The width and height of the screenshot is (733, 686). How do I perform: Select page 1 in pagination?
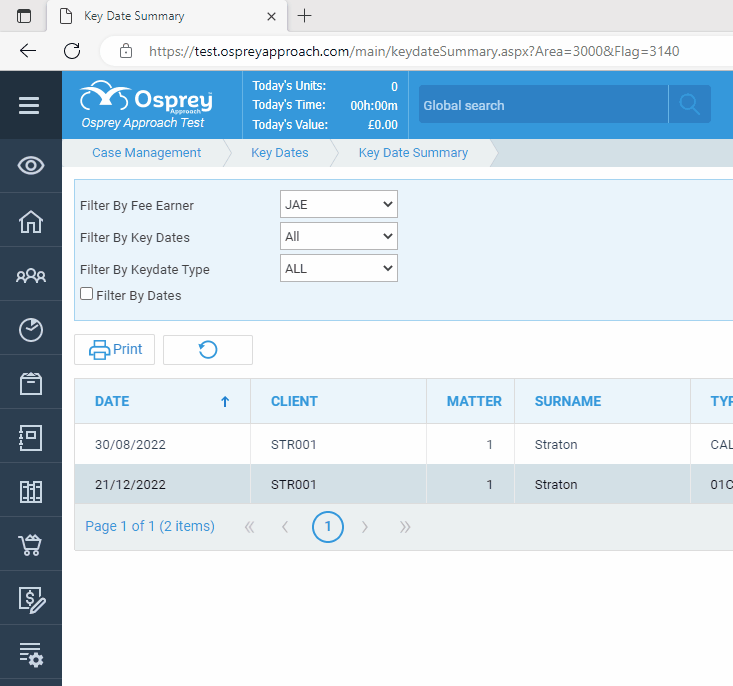tap(328, 527)
